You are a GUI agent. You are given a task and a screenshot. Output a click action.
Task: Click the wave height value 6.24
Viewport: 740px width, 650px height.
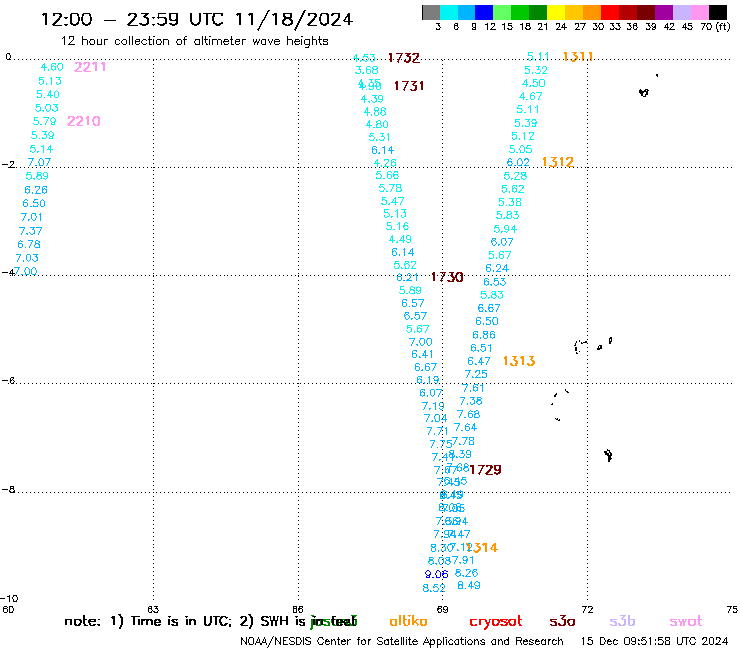497,268
